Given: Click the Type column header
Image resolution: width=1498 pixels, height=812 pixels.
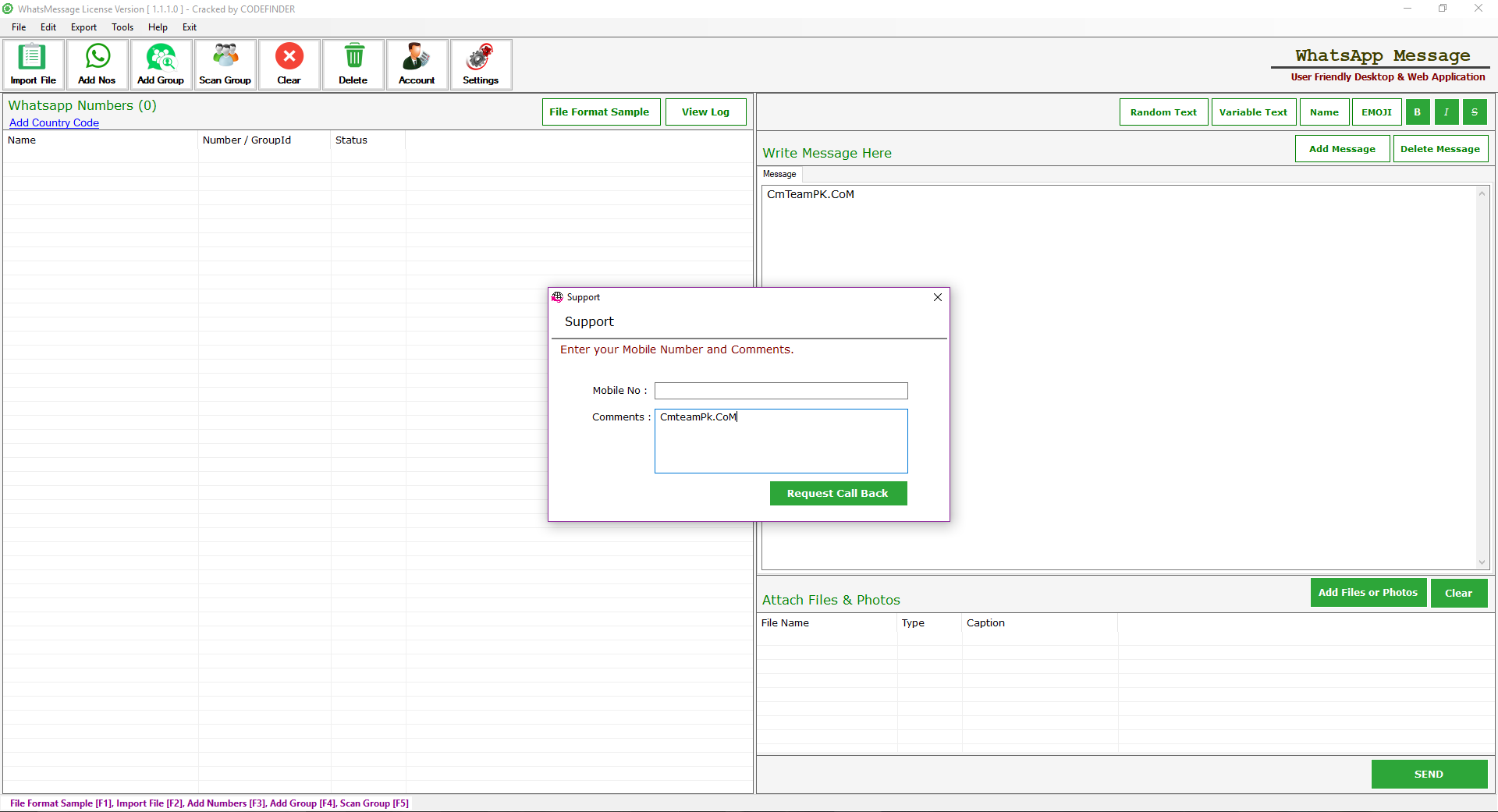Looking at the screenshot, I should pos(929,623).
